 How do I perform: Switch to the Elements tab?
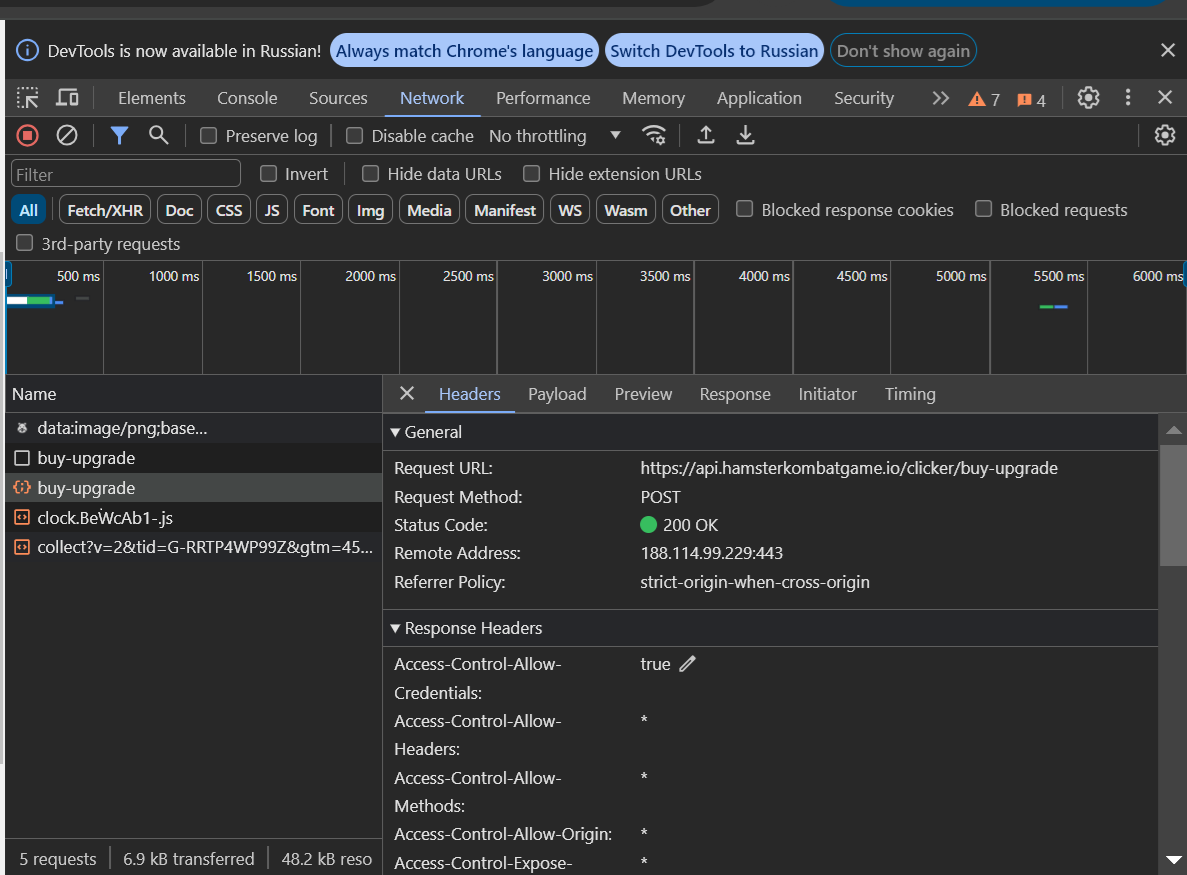coord(151,98)
